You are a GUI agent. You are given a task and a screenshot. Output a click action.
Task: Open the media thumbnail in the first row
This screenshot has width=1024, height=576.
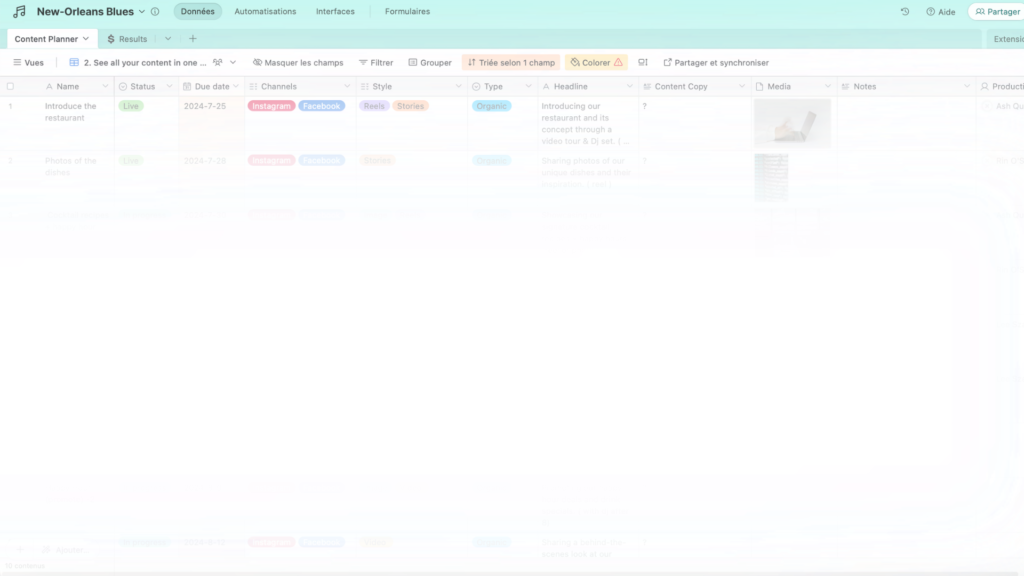coord(792,122)
